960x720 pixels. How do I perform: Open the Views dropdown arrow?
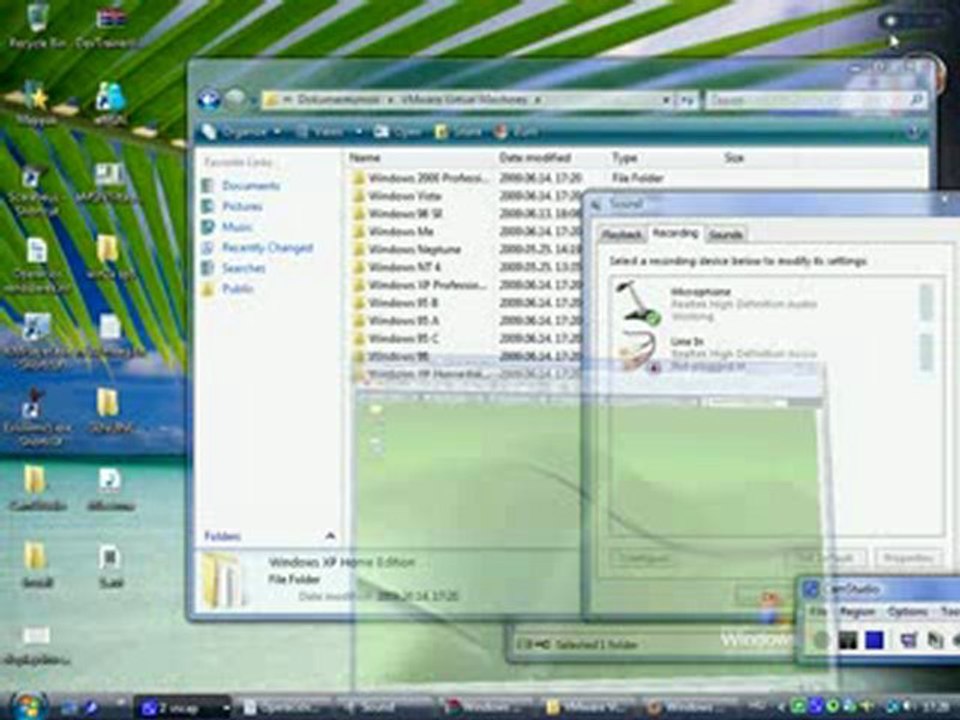(359, 132)
